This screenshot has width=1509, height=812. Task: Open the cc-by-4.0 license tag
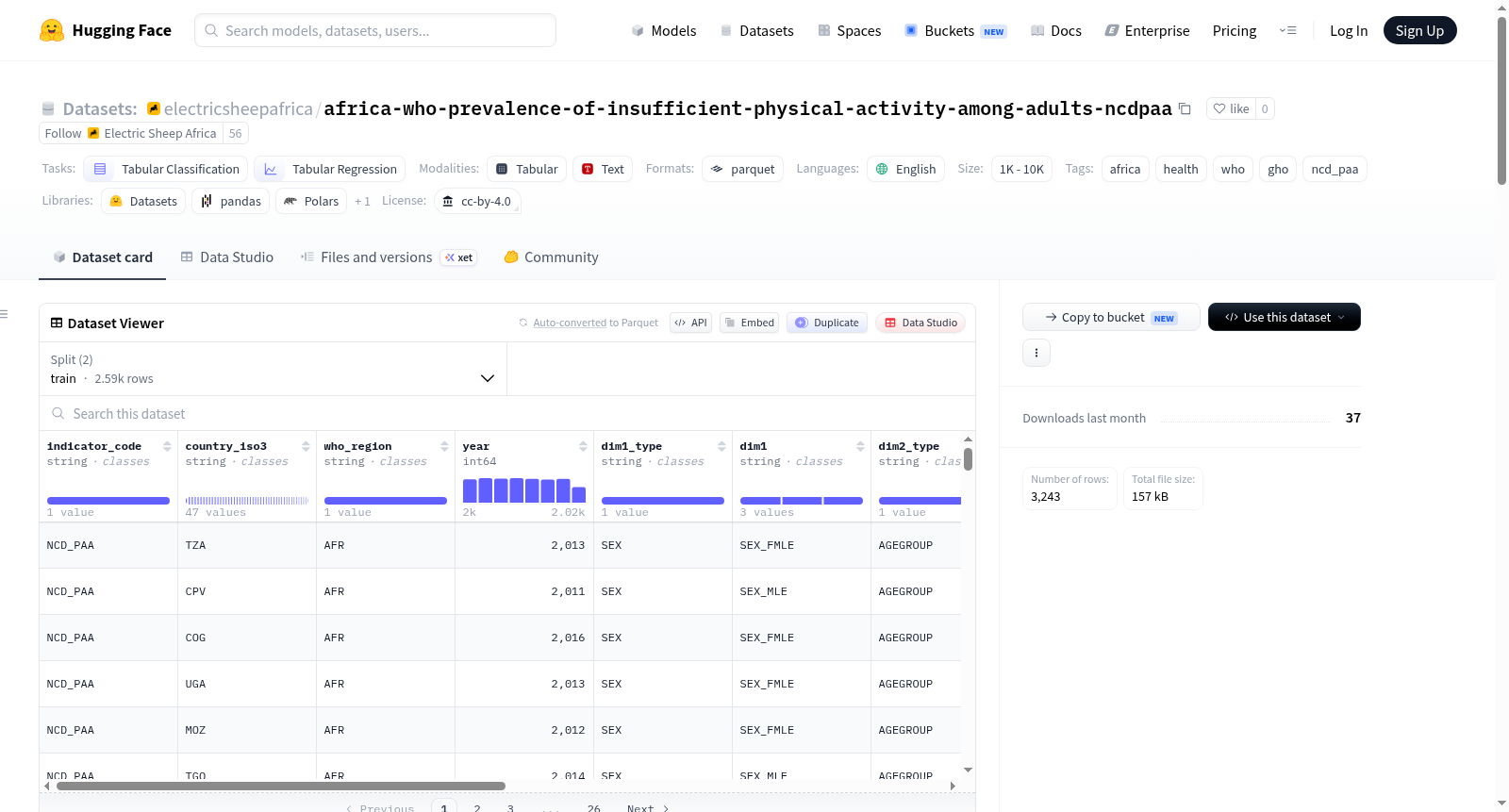pyautogui.click(x=477, y=201)
